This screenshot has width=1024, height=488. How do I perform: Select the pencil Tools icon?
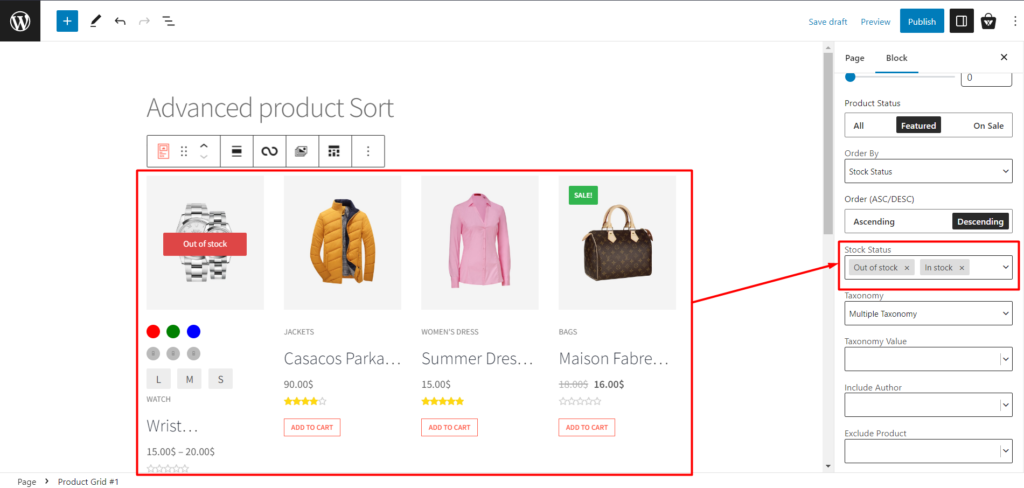tap(96, 21)
